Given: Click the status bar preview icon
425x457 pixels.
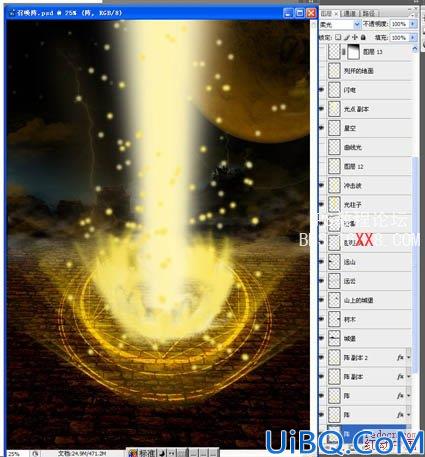Looking at the screenshot, I should [x=36, y=453].
